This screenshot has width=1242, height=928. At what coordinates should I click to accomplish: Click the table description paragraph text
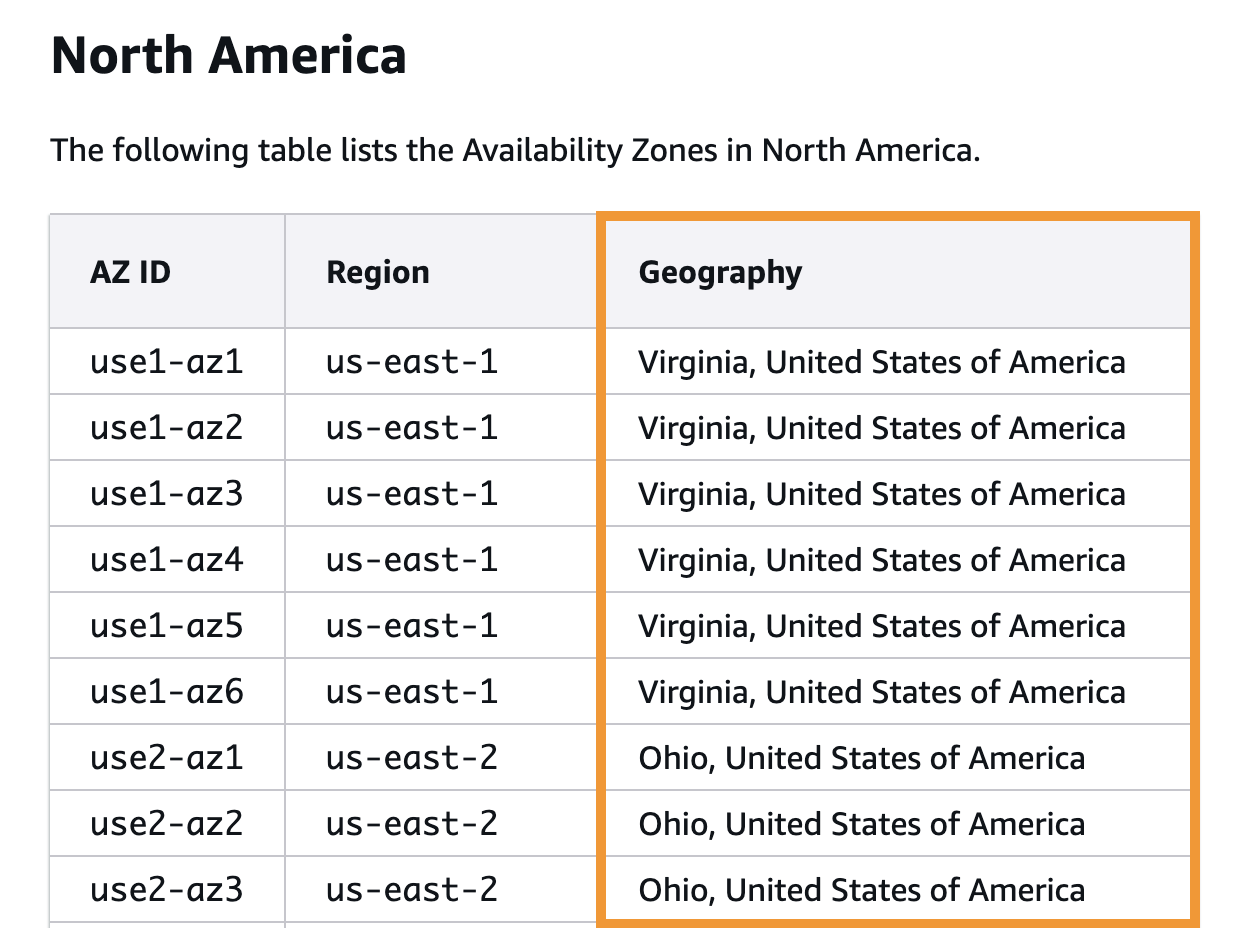point(515,151)
